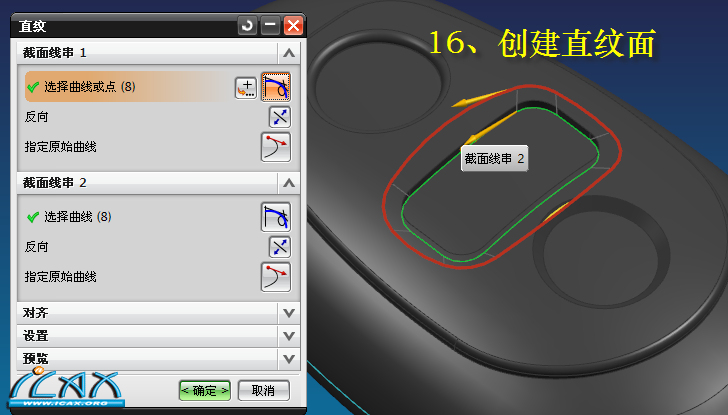Click the 取消 button
The image size is (728, 415).
pos(263,391)
